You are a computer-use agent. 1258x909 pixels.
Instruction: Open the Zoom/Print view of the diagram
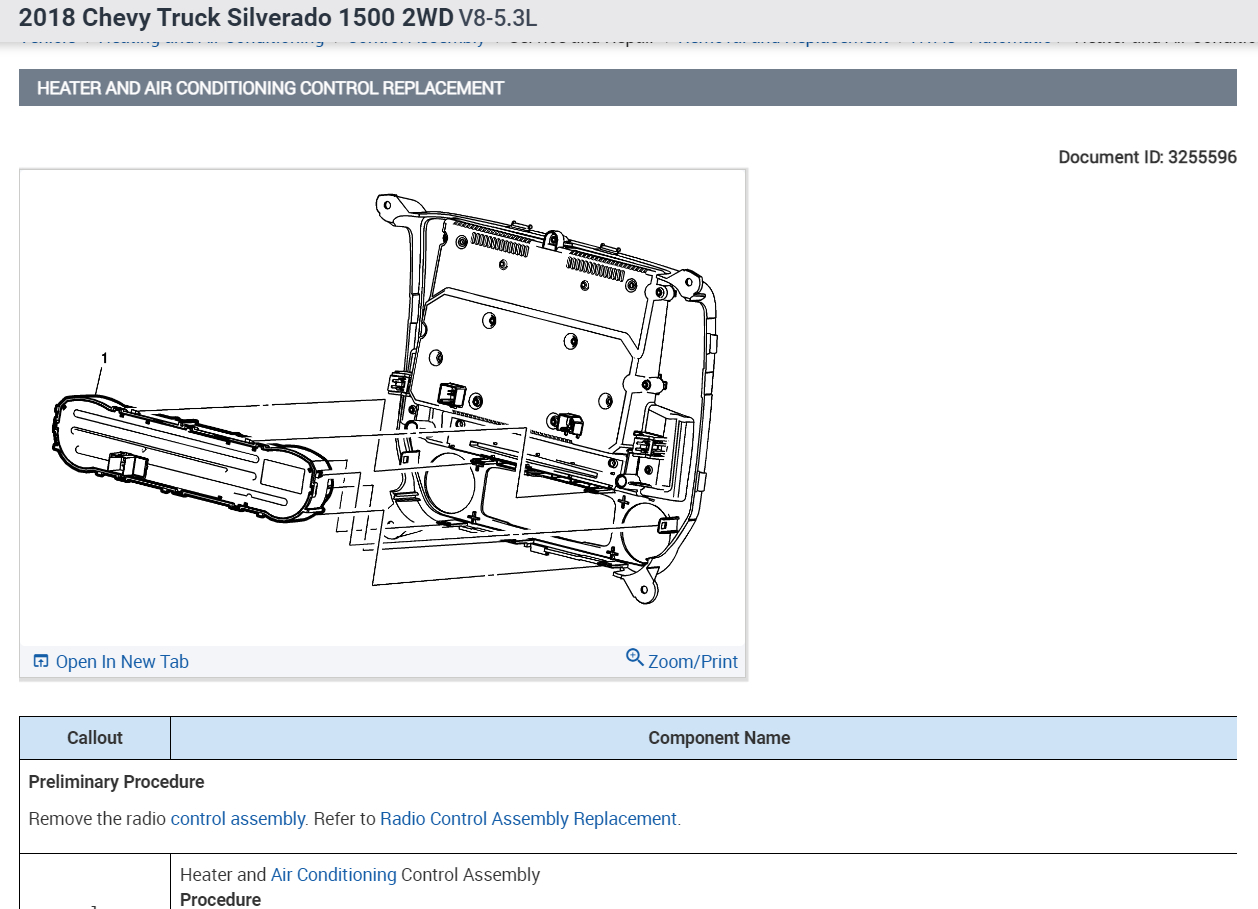tap(692, 661)
